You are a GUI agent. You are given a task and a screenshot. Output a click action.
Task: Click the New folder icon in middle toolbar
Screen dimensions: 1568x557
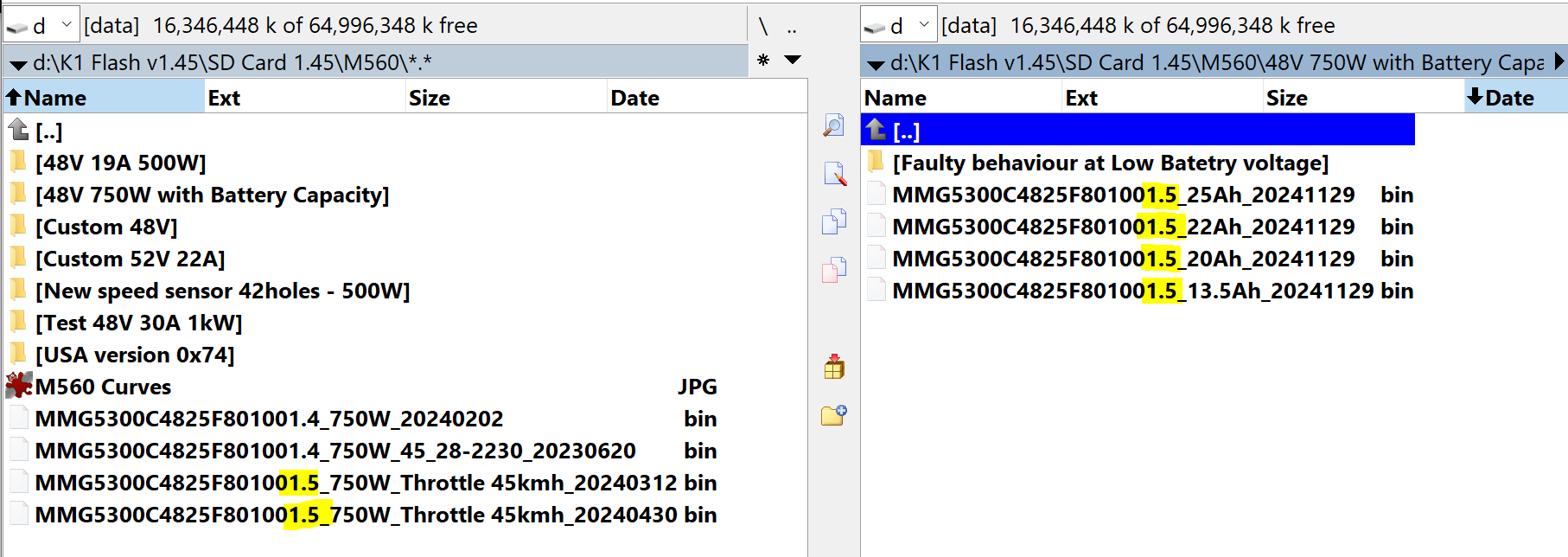click(833, 415)
